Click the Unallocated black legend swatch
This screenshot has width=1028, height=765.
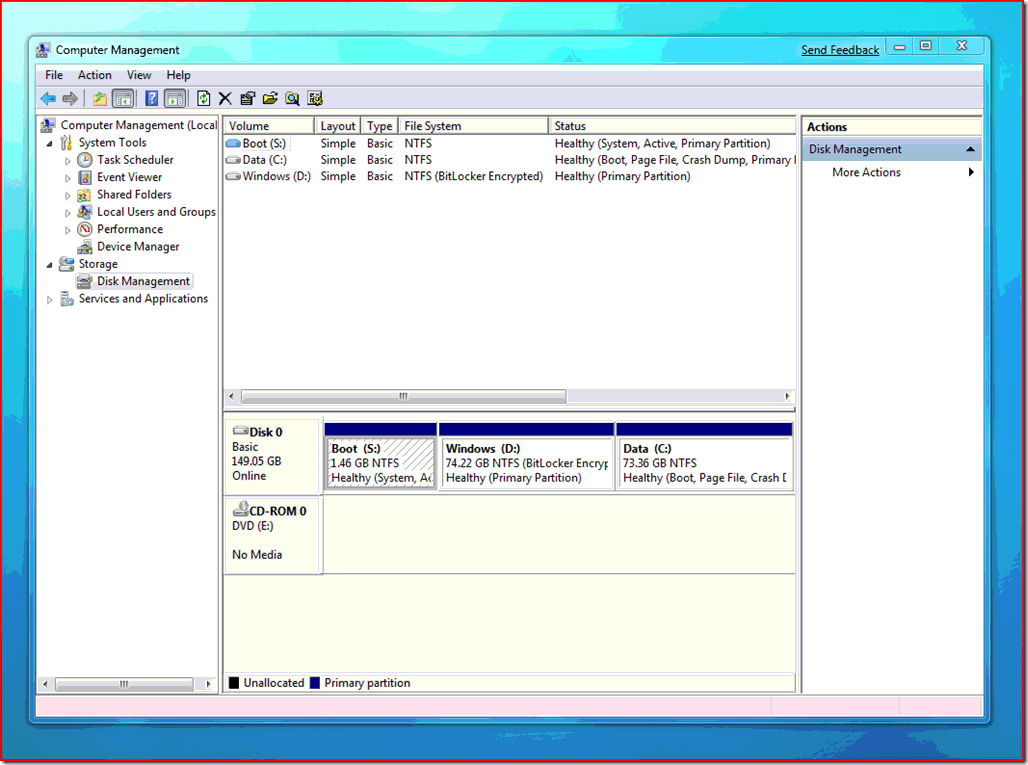pos(233,683)
